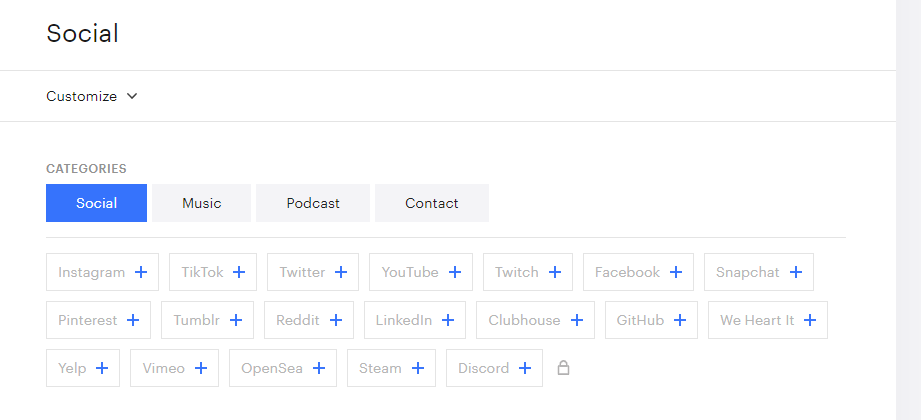Add GitHub using its plus icon

680,320
